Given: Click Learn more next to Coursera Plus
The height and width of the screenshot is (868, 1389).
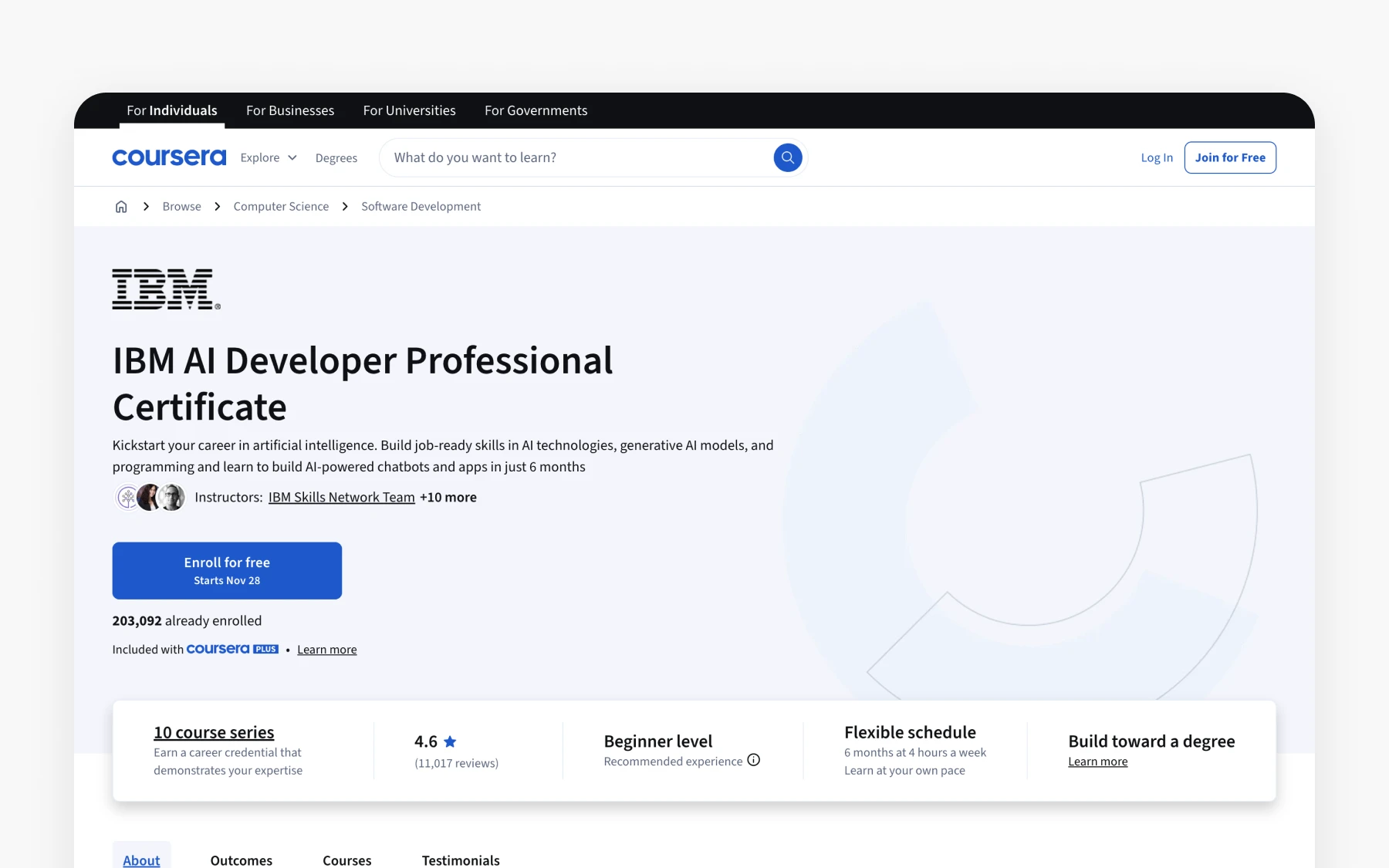Looking at the screenshot, I should click(327, 650).
